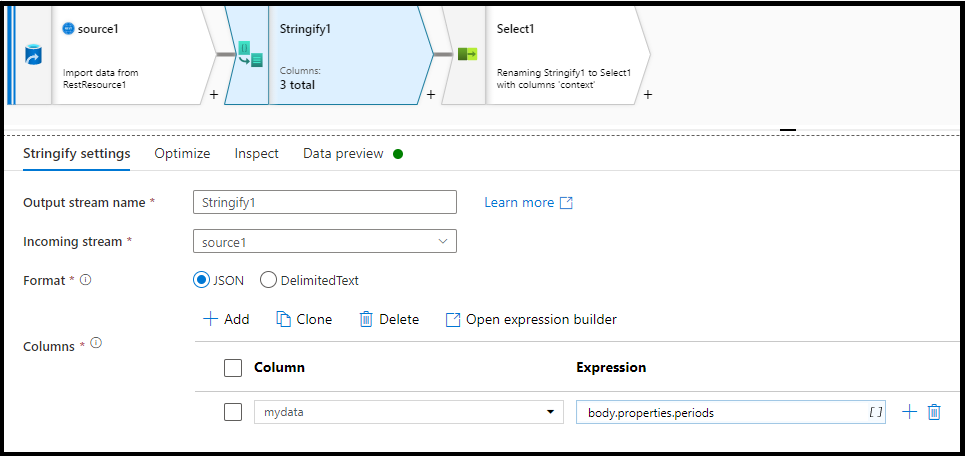The width and height of the screenshot is (965, 456).
Task: Select the Stringify1 transformation icon
Action: [250, 54]
